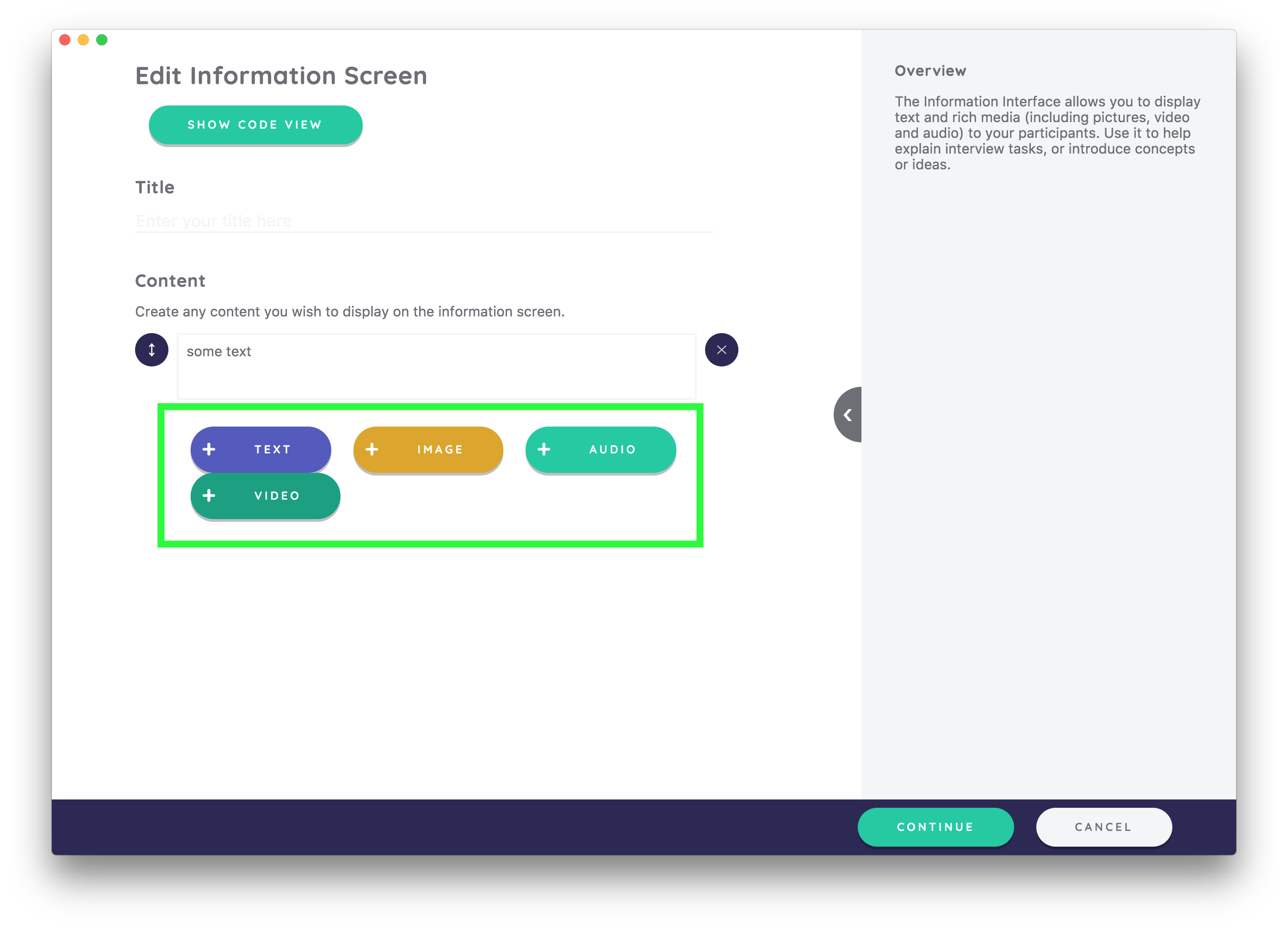Click the 'Edit Information Screen' heading
Screen dimensions: 1288x929
click(281, 75)
